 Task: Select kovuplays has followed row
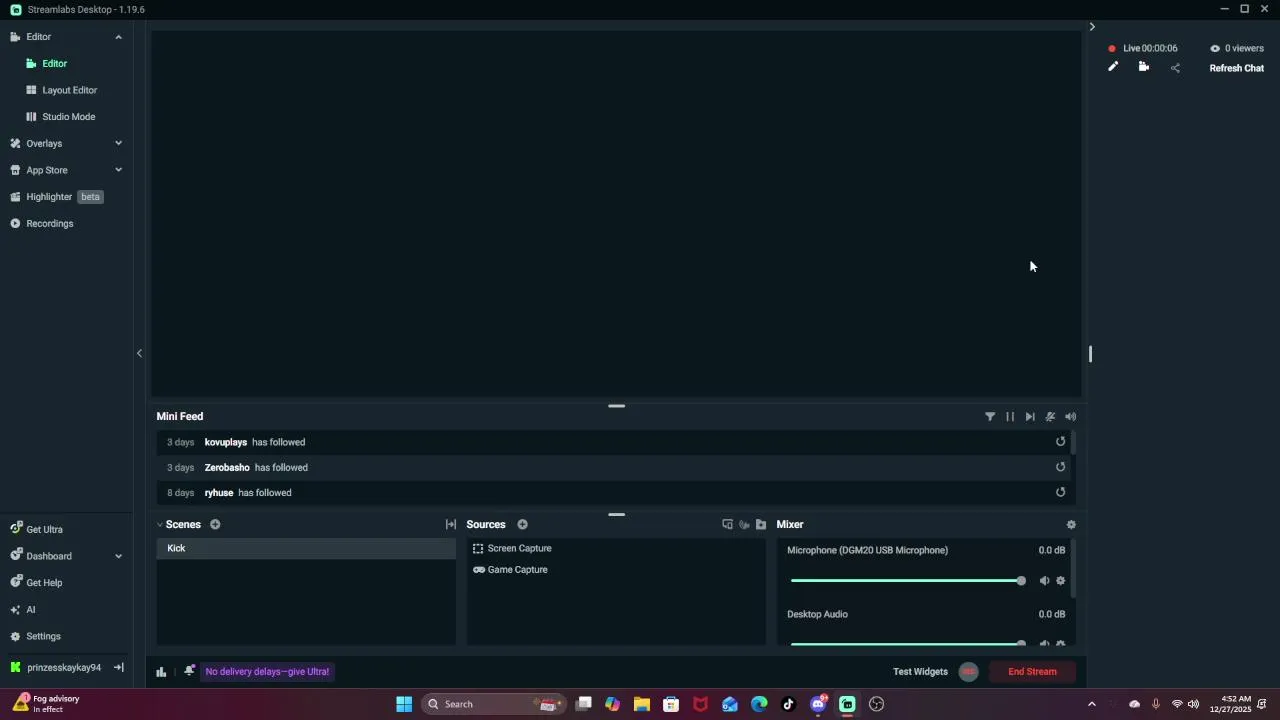tap(613, 442)
